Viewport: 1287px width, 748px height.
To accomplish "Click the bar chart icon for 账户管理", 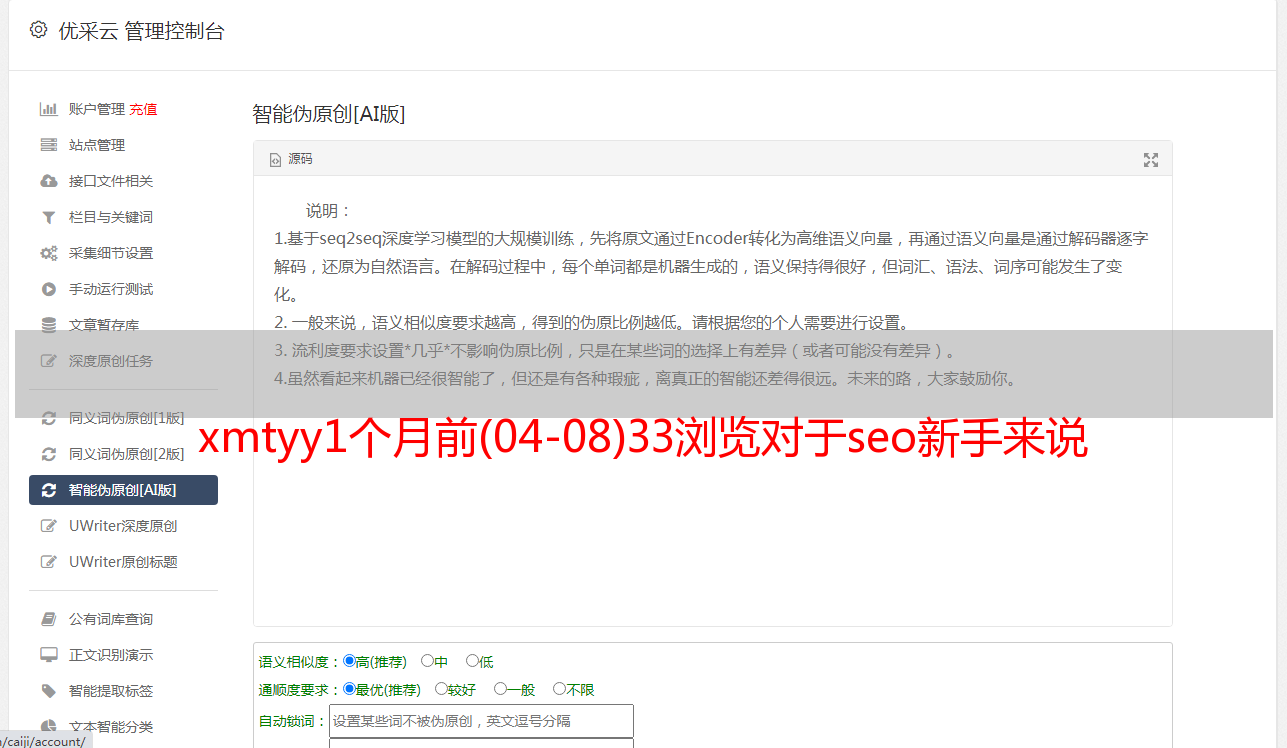I will coord(48,109).
